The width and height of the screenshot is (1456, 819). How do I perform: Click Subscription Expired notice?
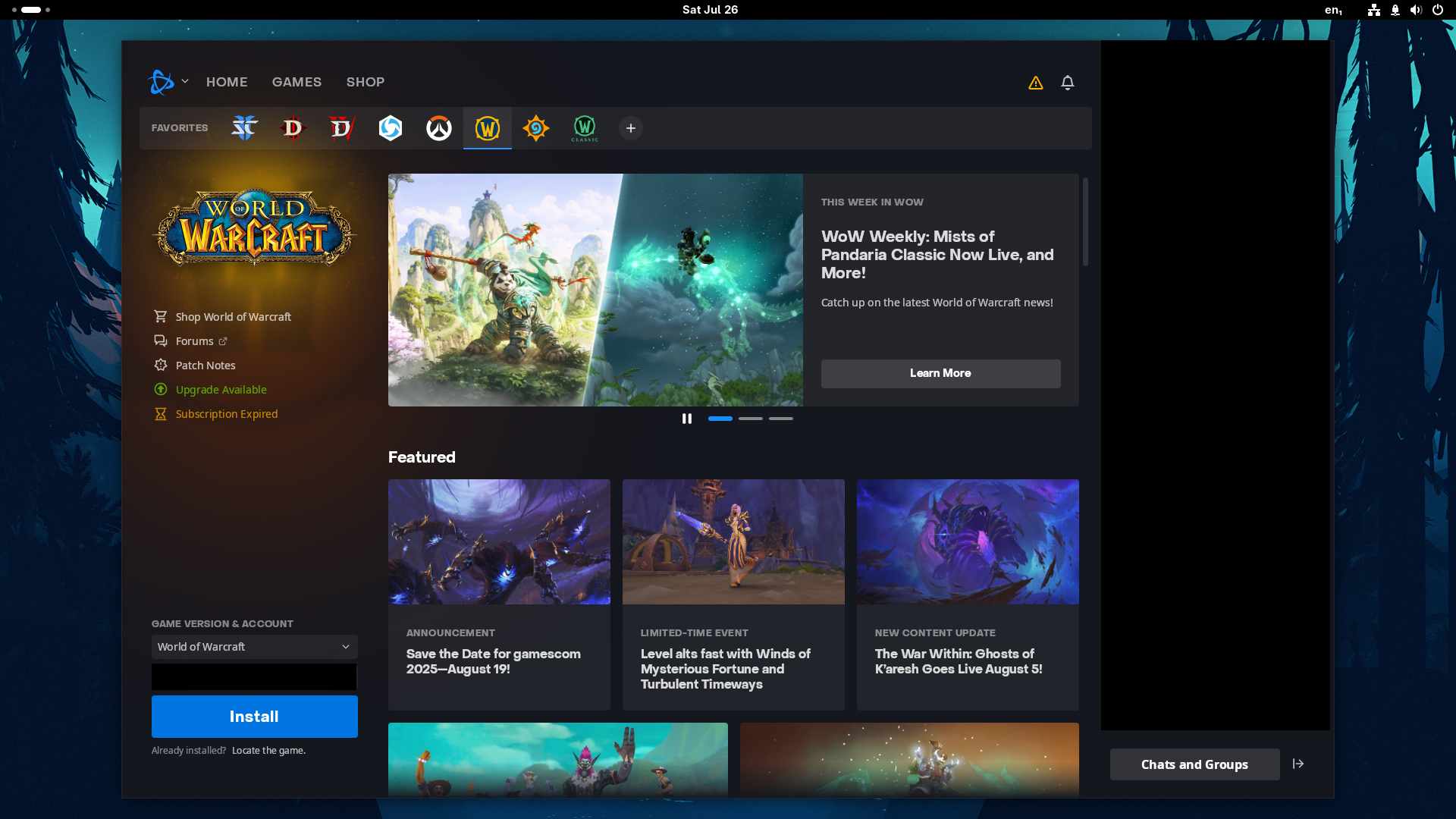coord(227,414)
